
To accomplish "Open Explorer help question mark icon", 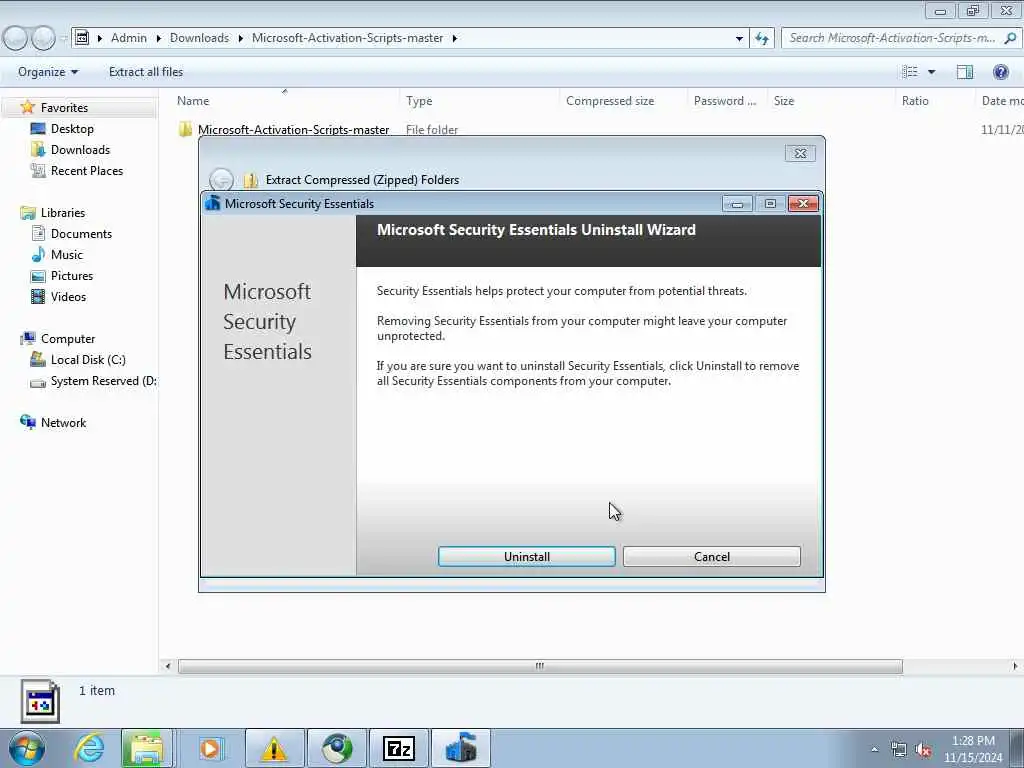I will coord(1000,72).
